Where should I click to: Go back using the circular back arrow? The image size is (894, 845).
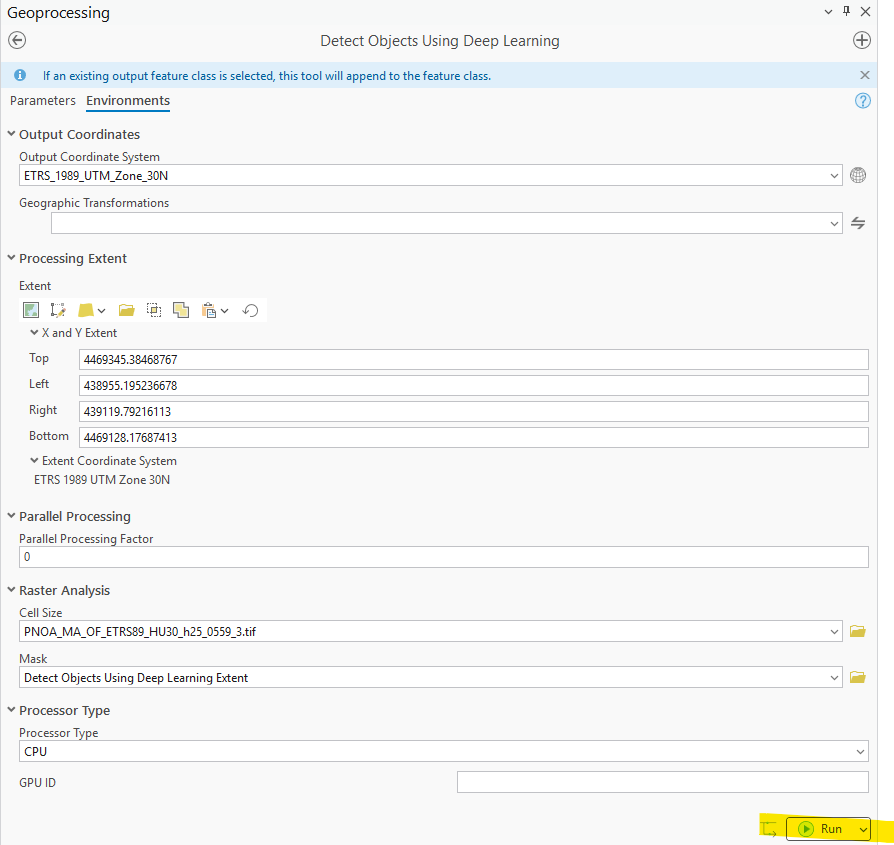pyautogui.click(x=17, y=40)
